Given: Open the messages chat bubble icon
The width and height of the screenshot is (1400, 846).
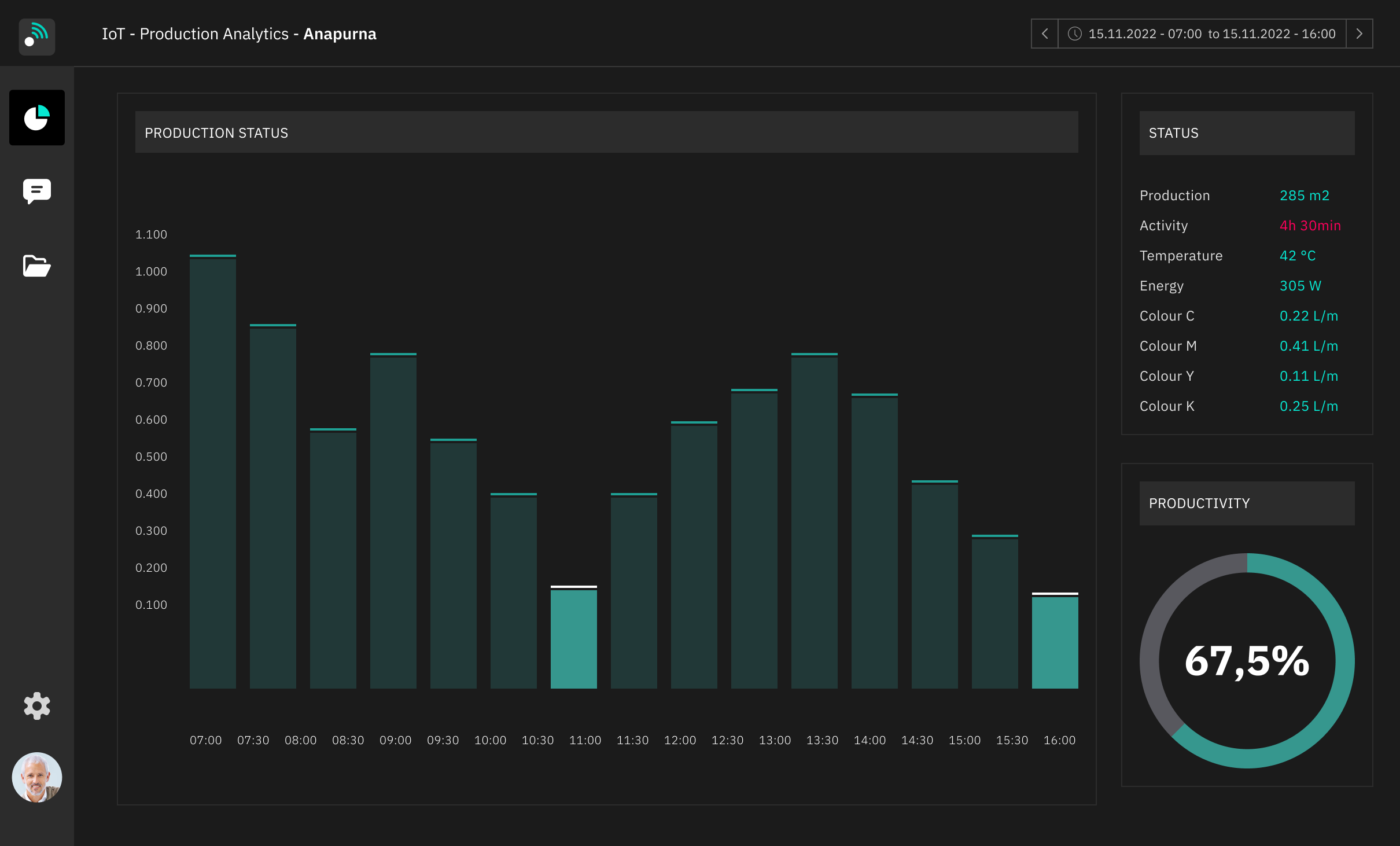Looking at the screenshot, I should (36, 191).
